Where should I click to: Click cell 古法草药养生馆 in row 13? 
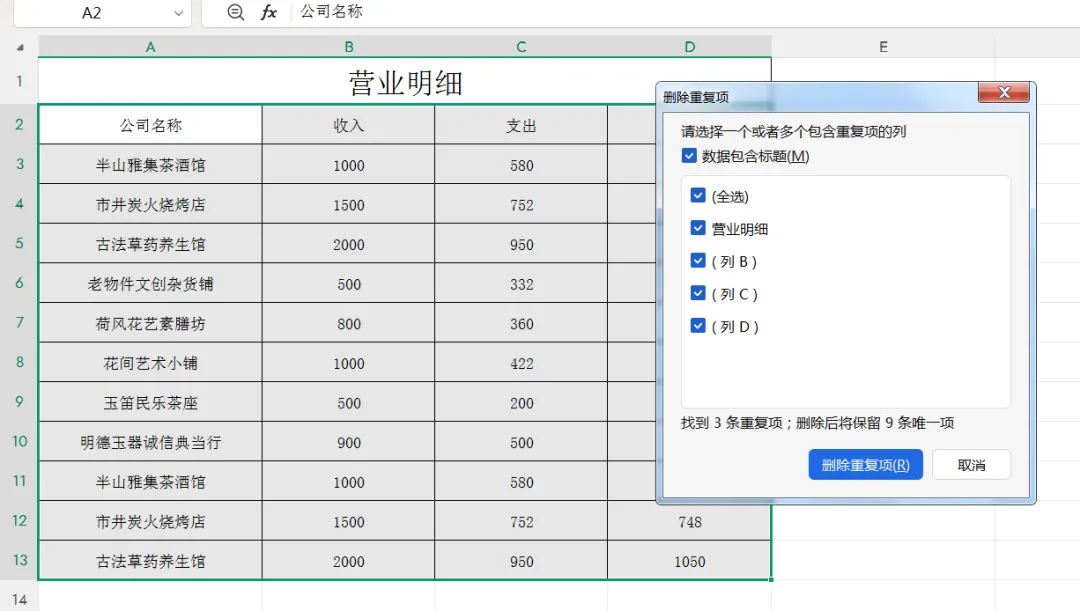(150, 561)
